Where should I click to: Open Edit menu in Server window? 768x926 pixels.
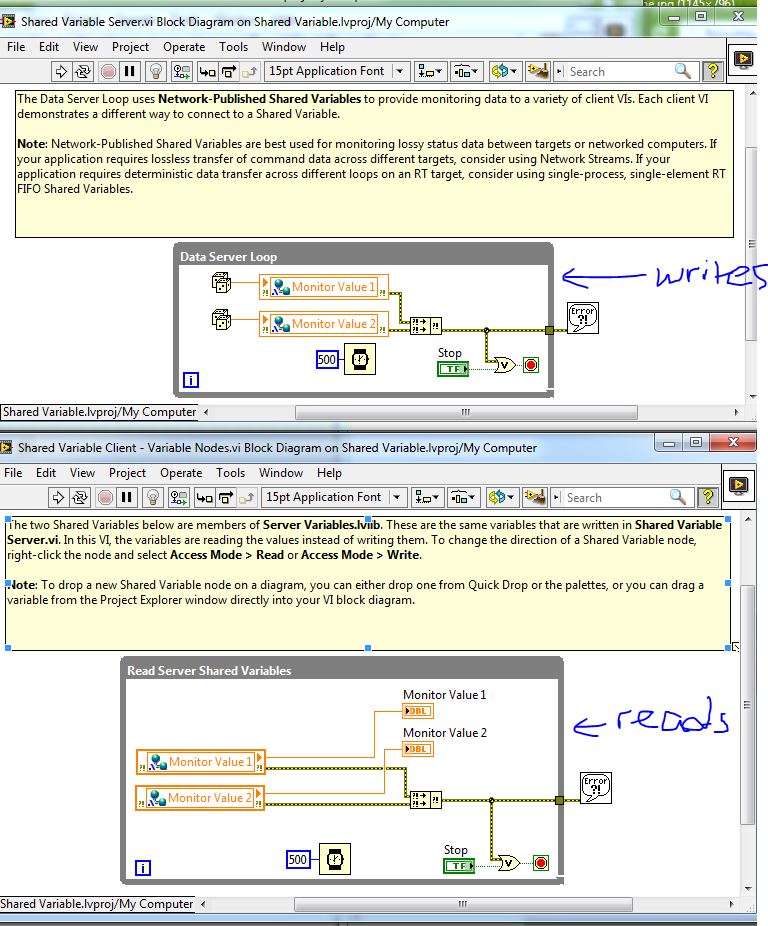pyautogui.click(x=49, y=47)
